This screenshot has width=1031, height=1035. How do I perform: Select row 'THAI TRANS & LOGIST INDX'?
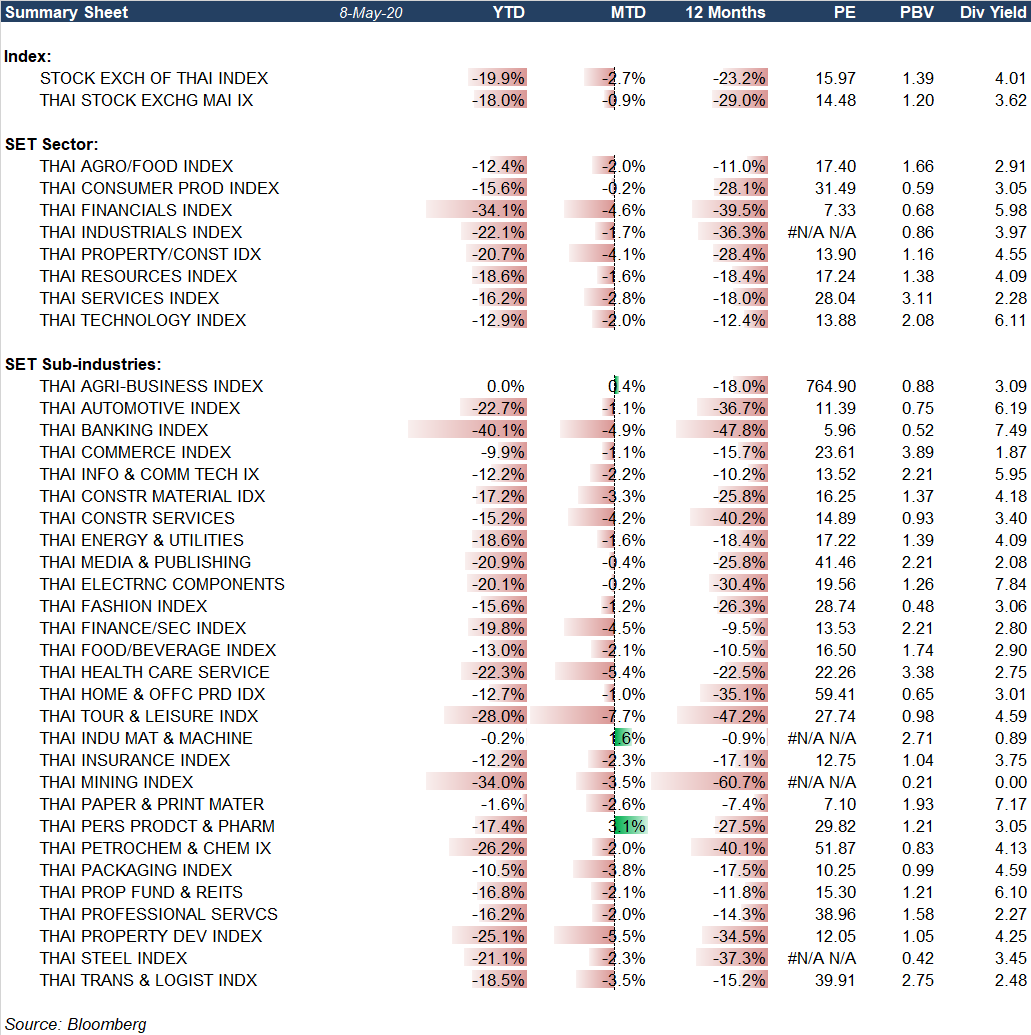pos(516,980)
